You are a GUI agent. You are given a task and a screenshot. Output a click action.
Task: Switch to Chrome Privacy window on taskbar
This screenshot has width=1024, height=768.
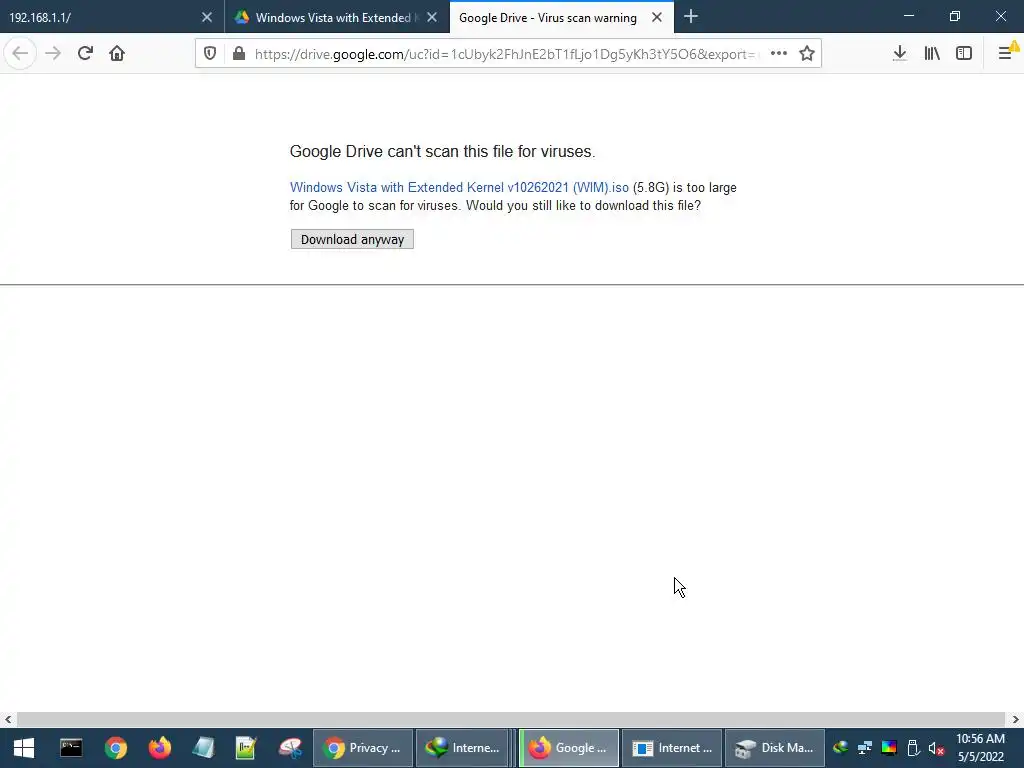(363, 748)
